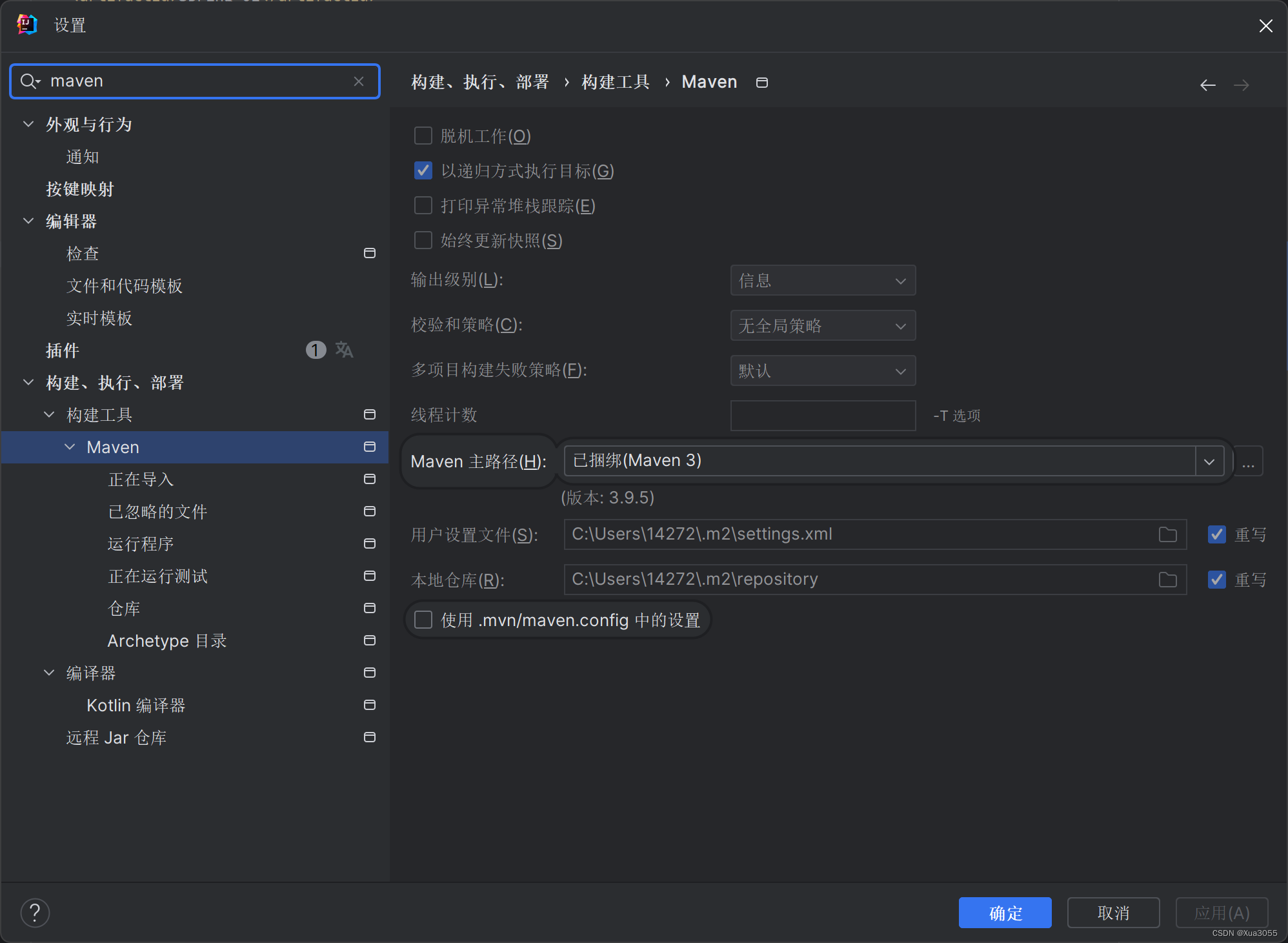Click the Maven home path ellipsis button
Screen dimensions: 1288x943
[x=1248, y=461]
